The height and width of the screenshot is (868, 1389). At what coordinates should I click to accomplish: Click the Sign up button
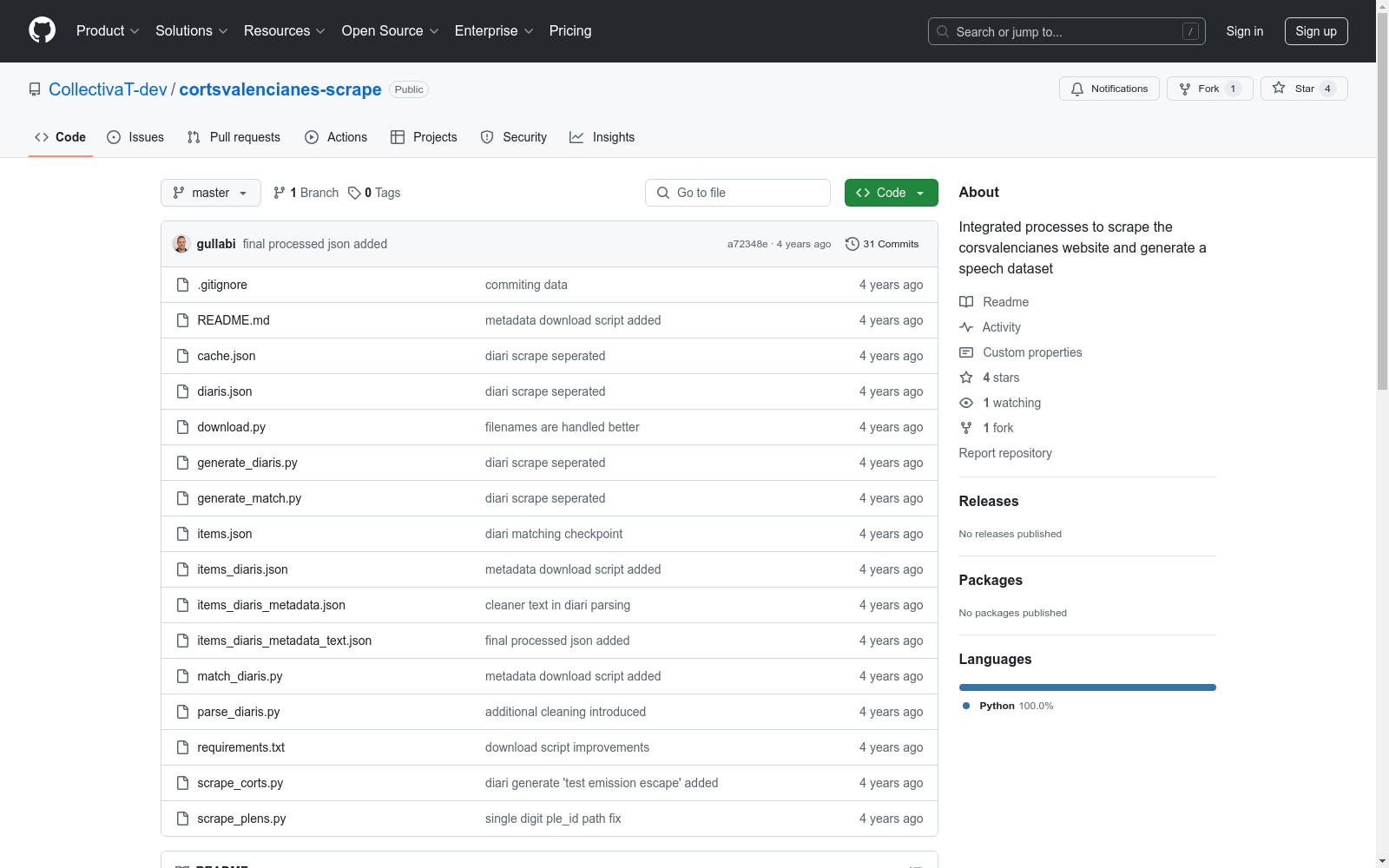point(1316,31)
